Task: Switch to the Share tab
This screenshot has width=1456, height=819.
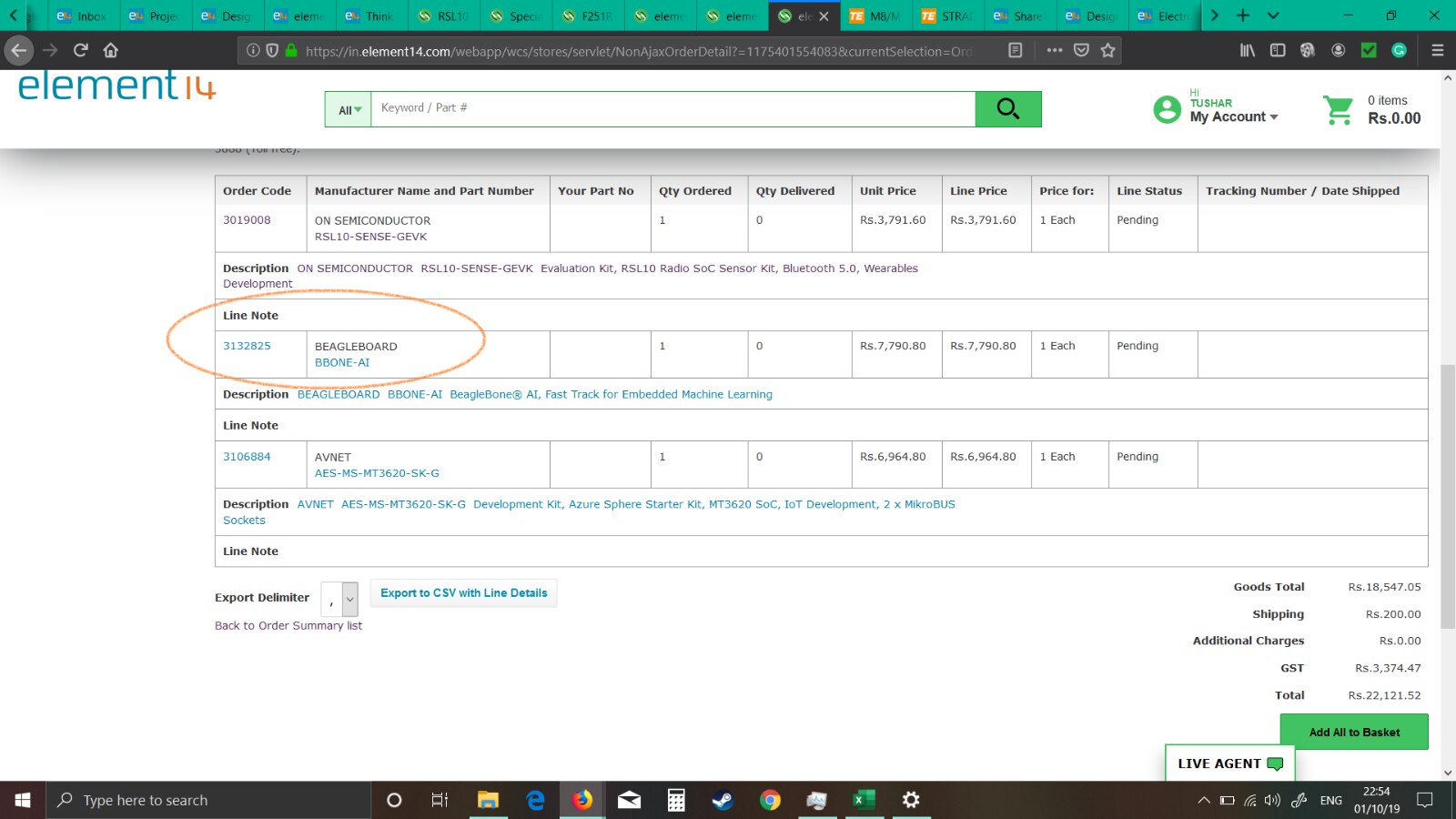Action: pos(1019,16)
